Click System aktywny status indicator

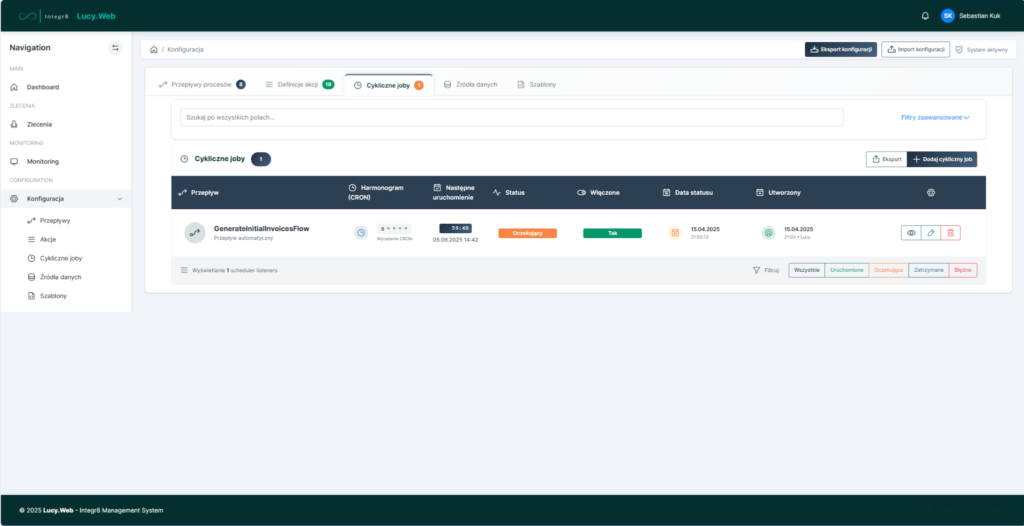(x=982, y=50)
